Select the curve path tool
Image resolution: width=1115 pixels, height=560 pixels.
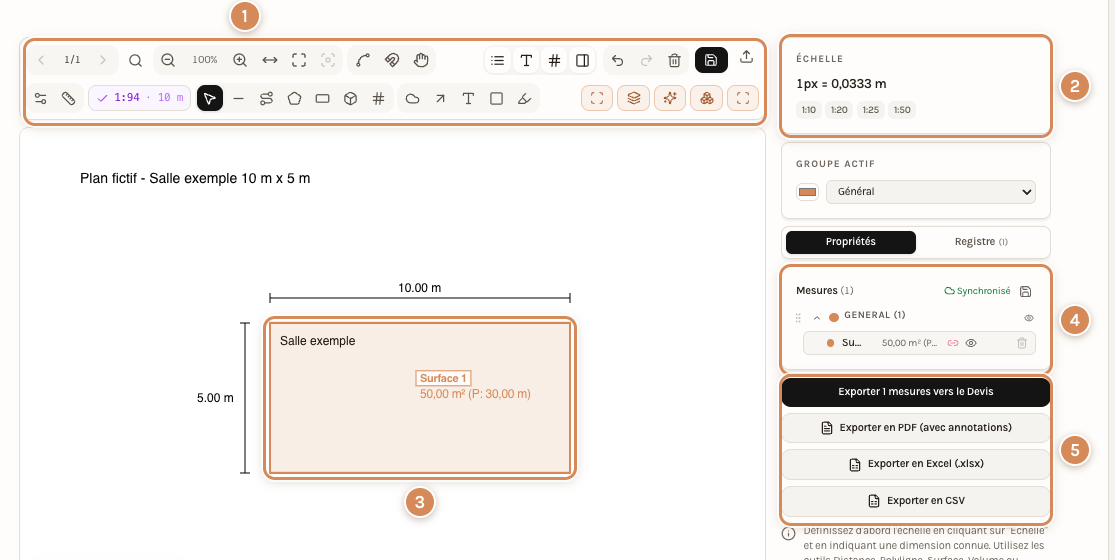[363, 60]
